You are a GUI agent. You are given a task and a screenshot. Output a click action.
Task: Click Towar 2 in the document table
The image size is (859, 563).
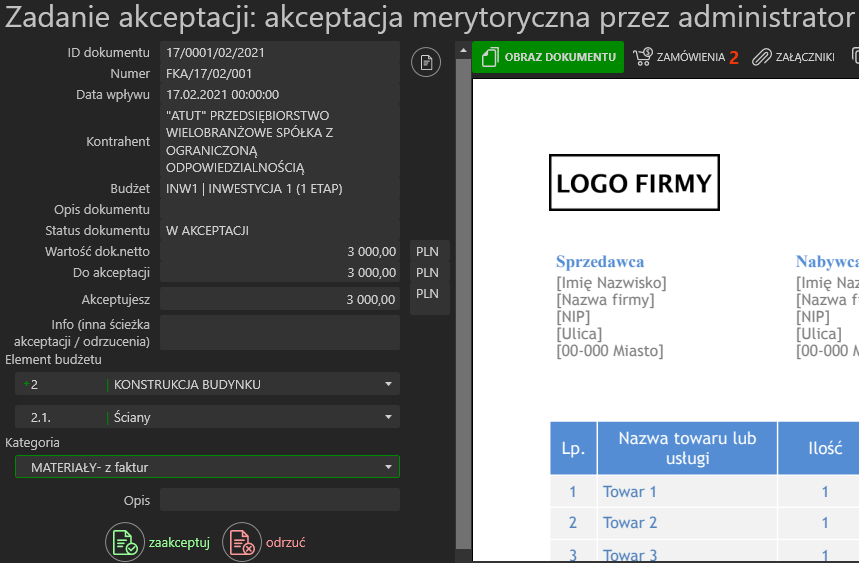629,522
